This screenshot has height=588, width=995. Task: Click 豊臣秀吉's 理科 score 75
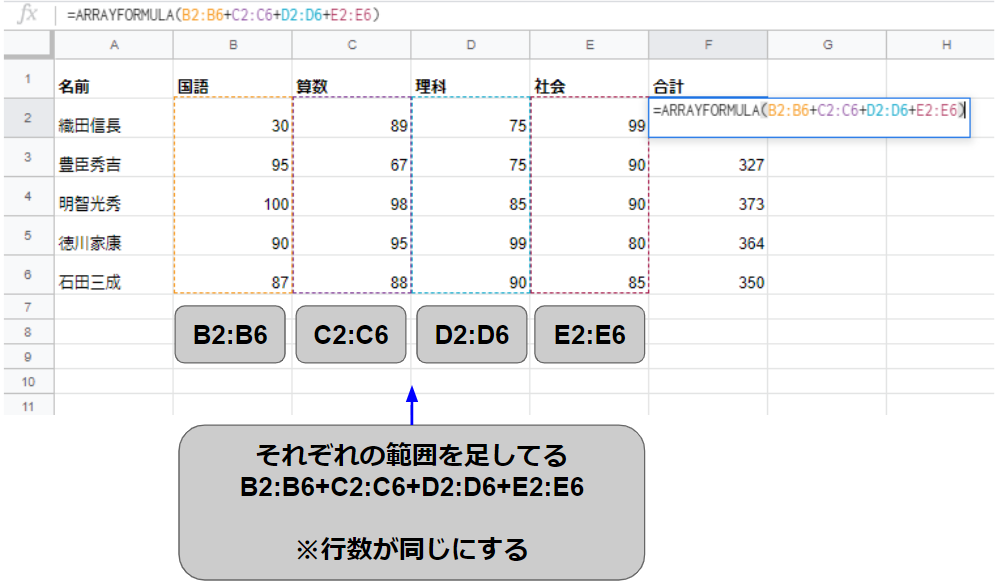click(471, 157)
